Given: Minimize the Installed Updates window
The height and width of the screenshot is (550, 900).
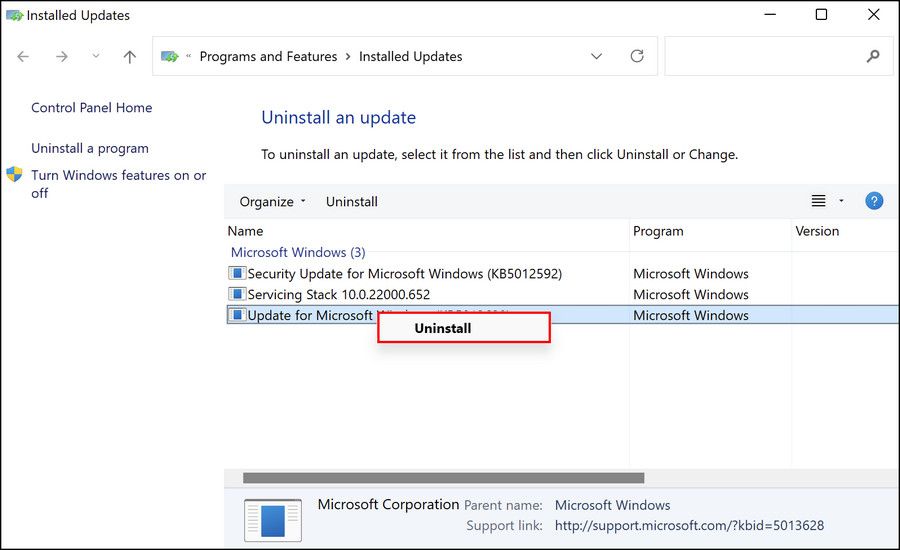Looking at the screenshot, I should pos(770,14).
